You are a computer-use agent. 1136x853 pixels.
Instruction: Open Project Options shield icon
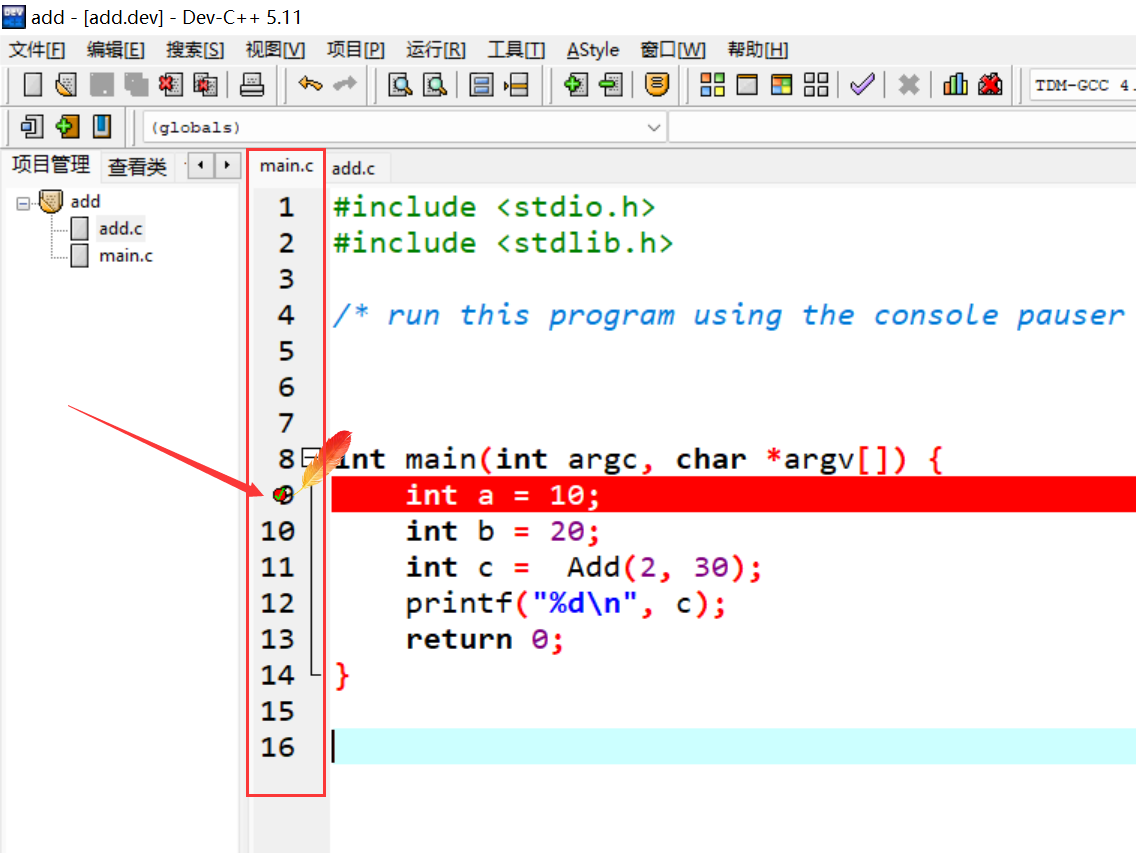656,85
